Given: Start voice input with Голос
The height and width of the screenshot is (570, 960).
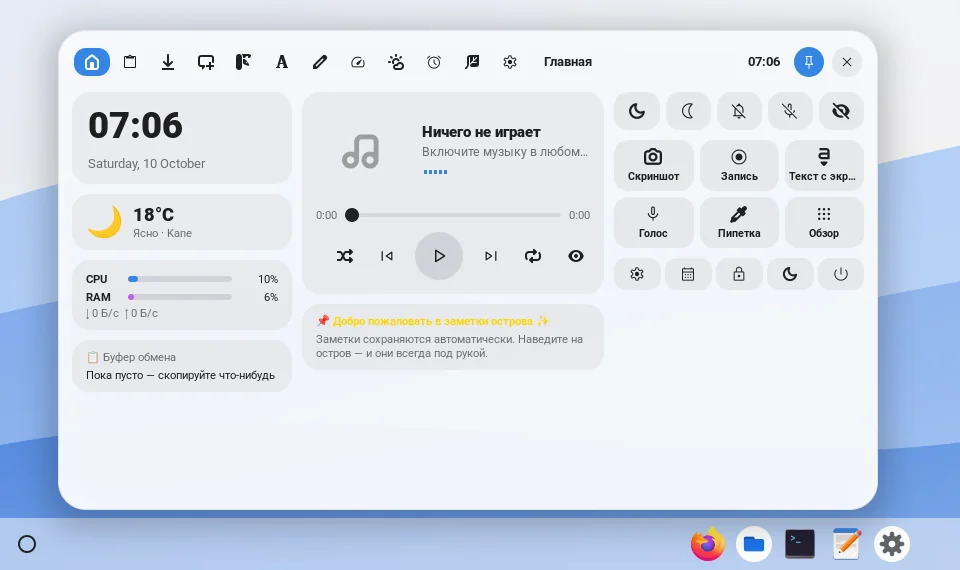Looking at the screenshot, I should coord(653,222).
